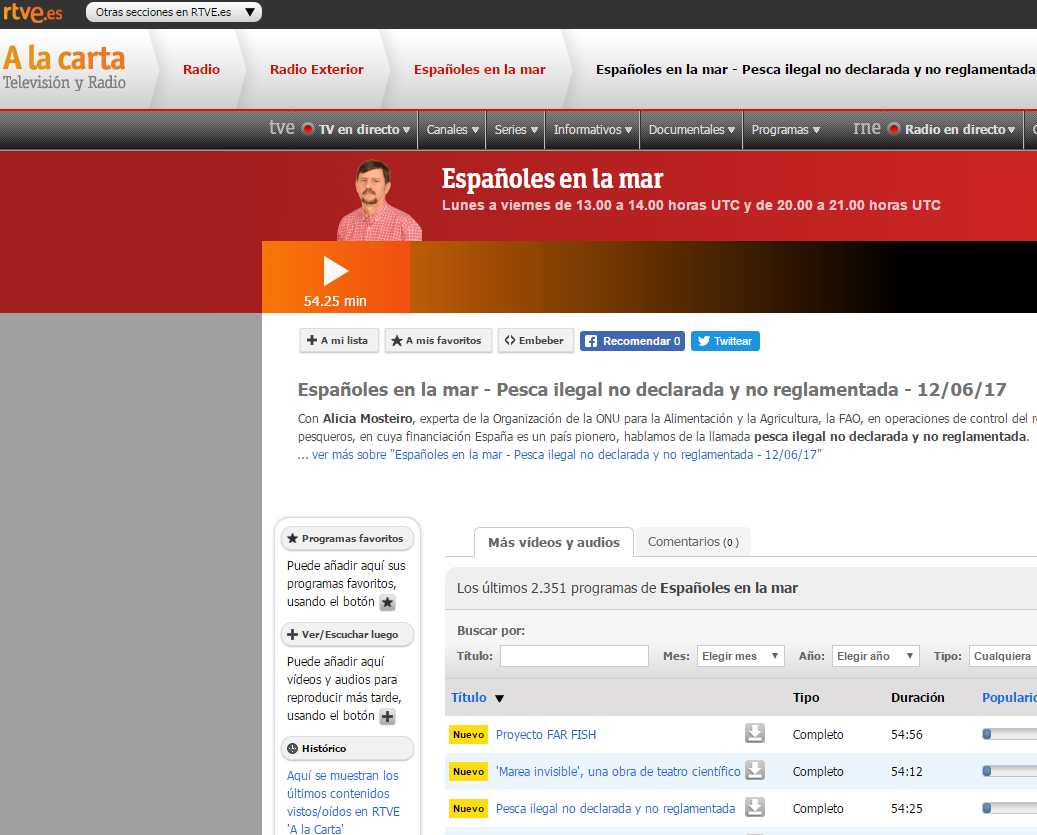Share the episode via Twittear button
The height and width of the screenshot is (835, 1037).
[725, 341]
